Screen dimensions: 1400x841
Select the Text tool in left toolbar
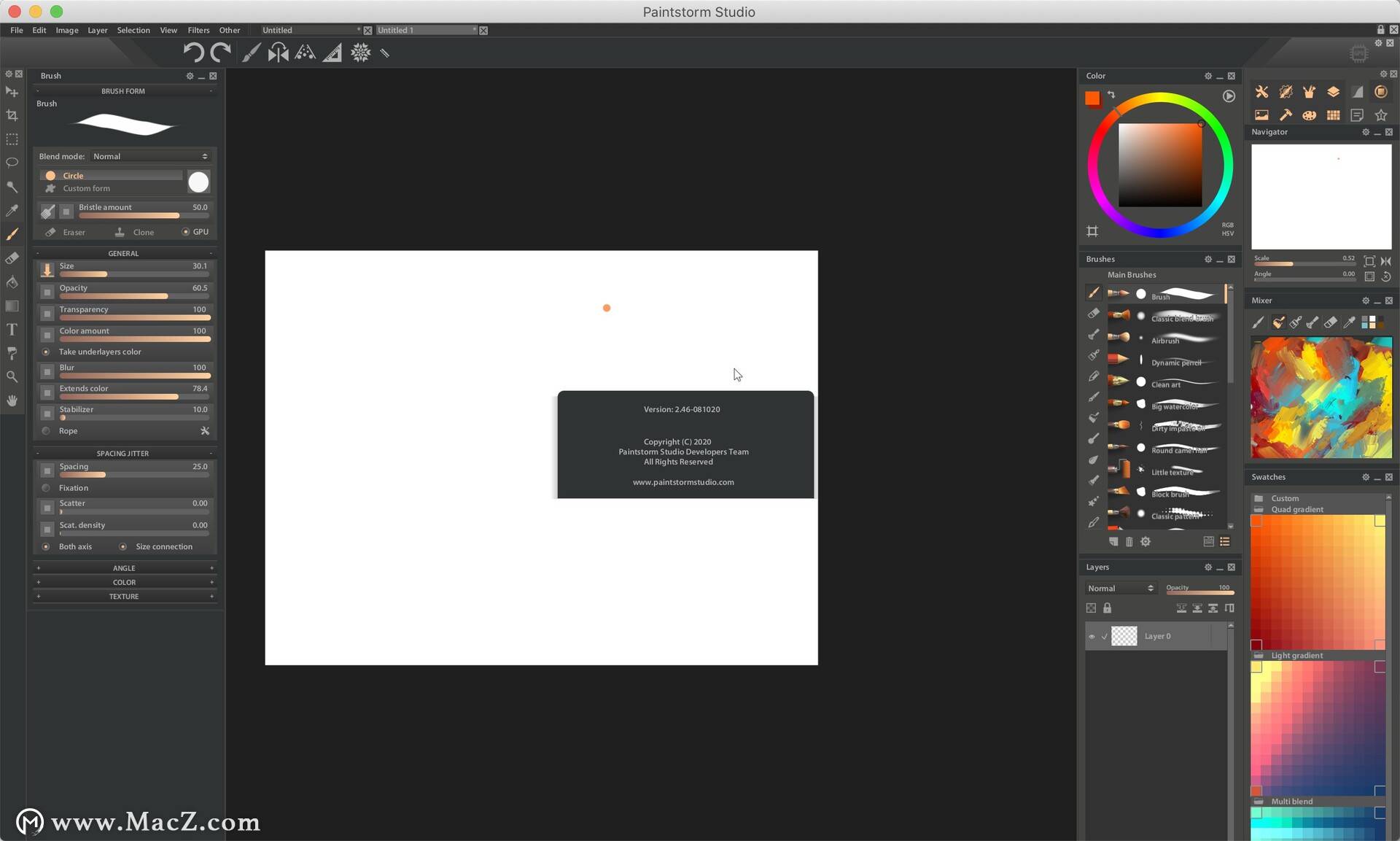pos(12,330)
